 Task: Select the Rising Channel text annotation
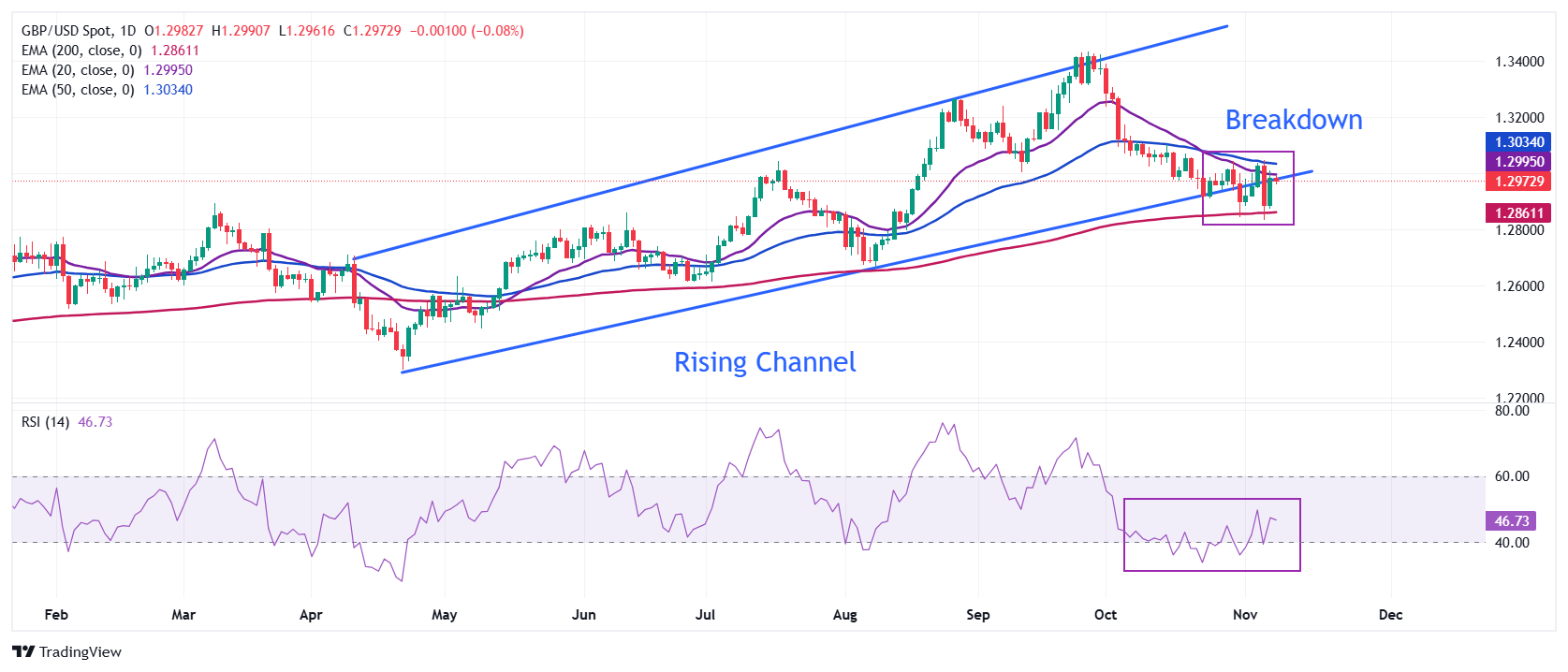pos(765,362)
